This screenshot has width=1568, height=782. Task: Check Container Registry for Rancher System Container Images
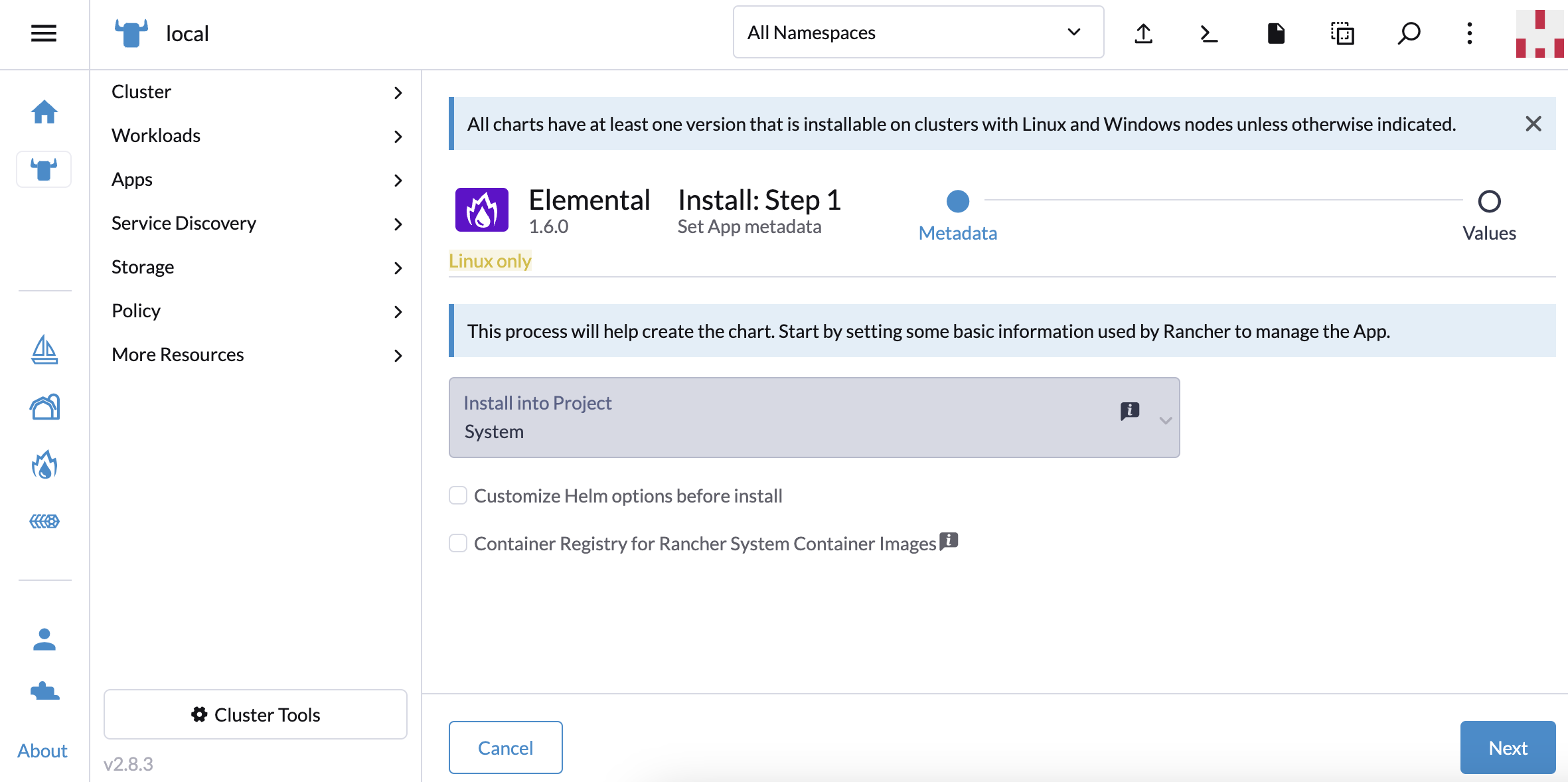458,543
